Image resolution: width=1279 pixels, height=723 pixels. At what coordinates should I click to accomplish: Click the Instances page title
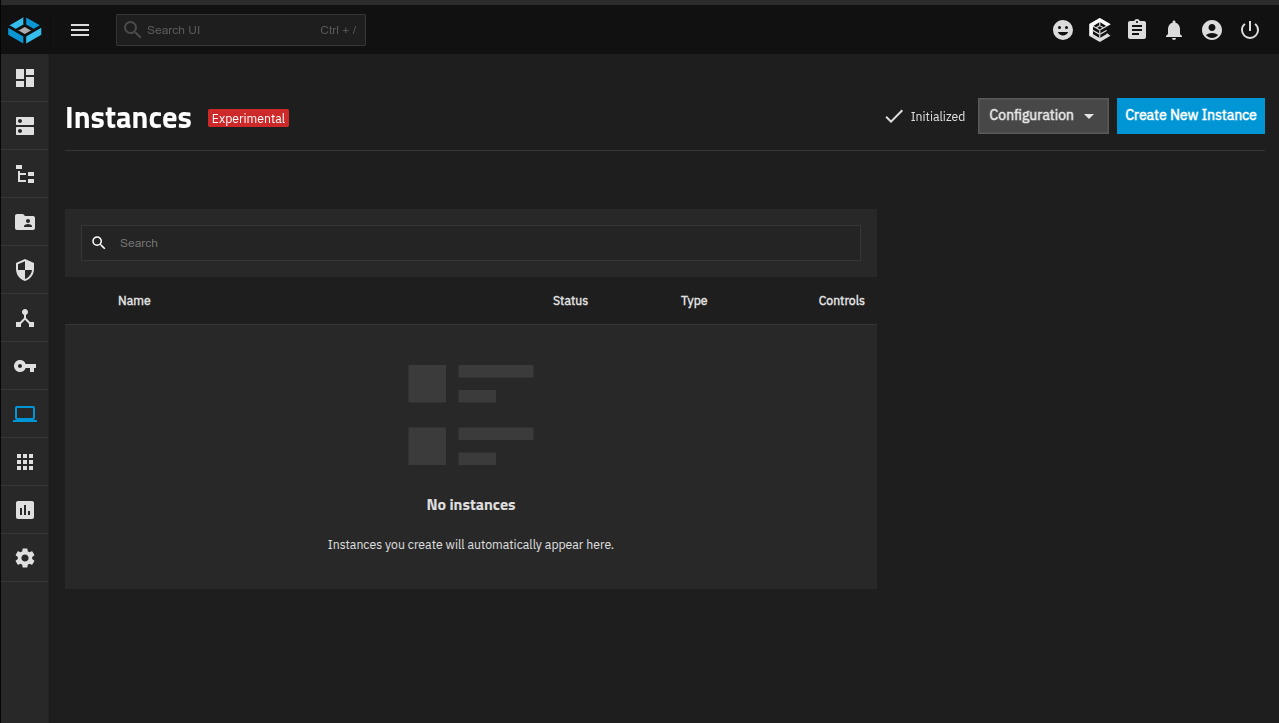tap(128, 118)
